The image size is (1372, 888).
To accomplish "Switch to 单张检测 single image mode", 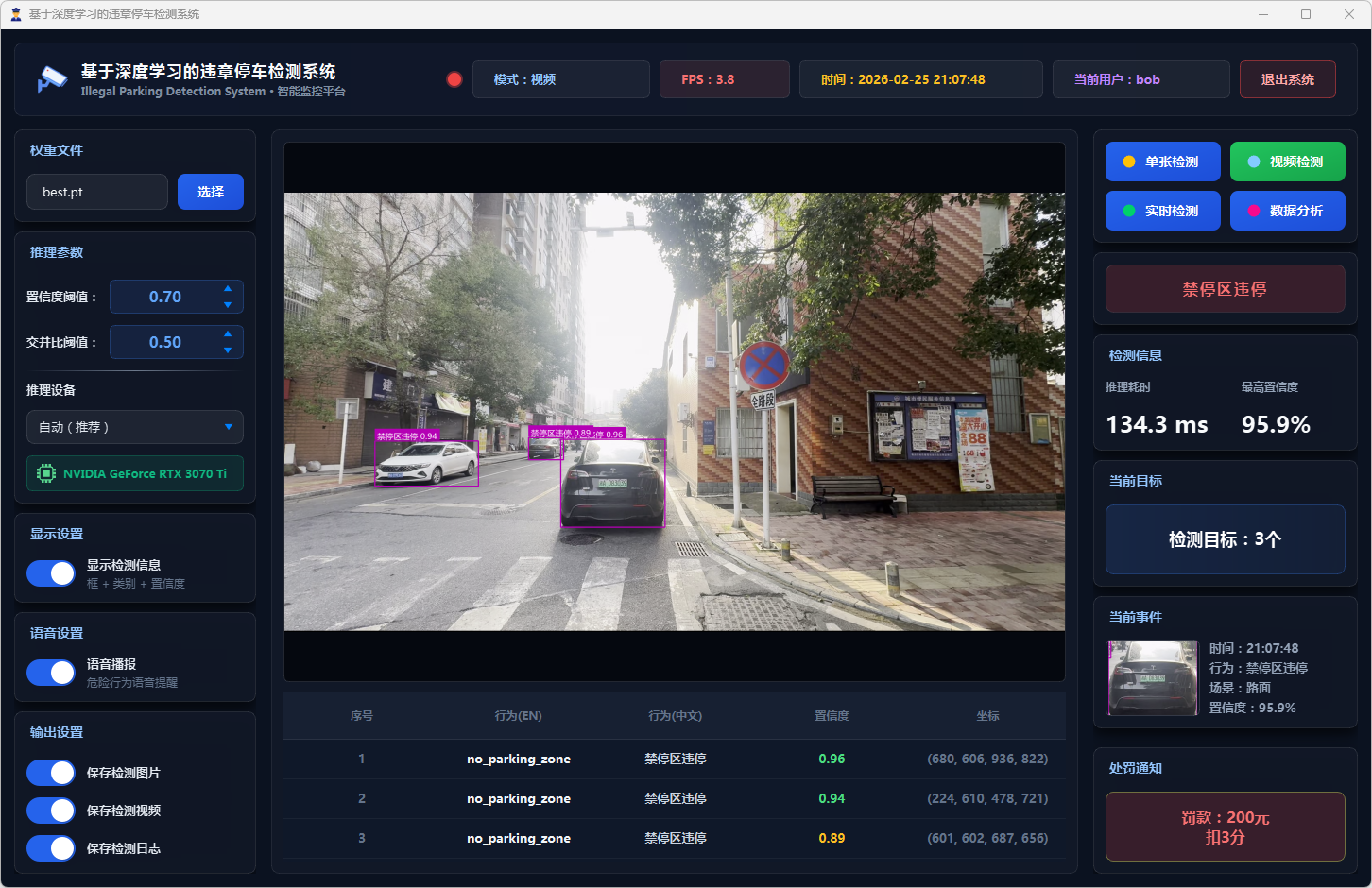I will [x=1162, y=162].
